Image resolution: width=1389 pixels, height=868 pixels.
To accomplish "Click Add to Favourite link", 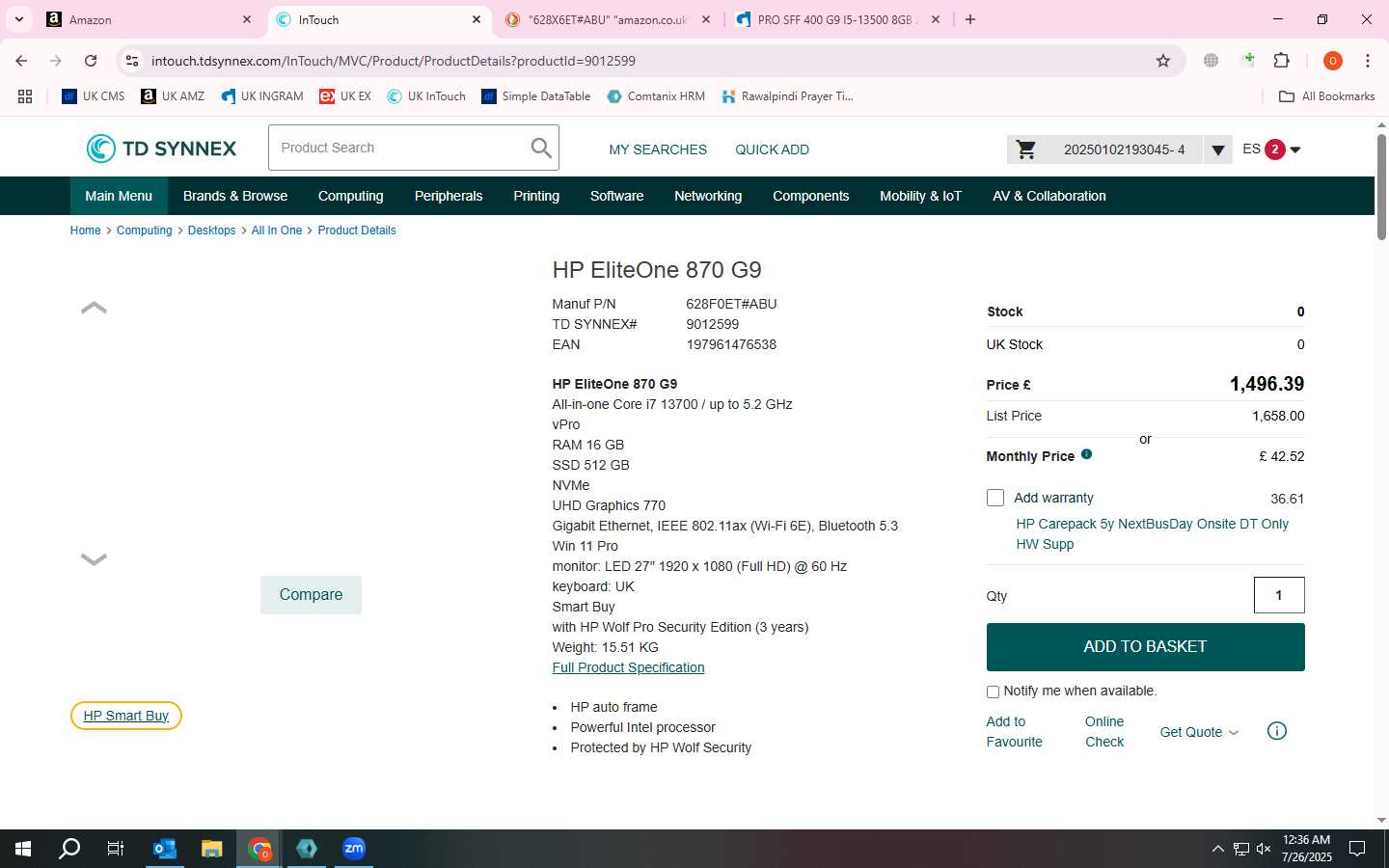I will pos(1014,732).
